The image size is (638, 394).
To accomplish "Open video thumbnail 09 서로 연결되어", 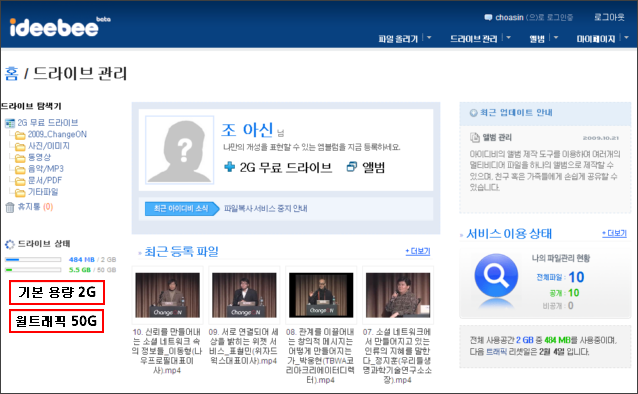I will pos(244,295).
